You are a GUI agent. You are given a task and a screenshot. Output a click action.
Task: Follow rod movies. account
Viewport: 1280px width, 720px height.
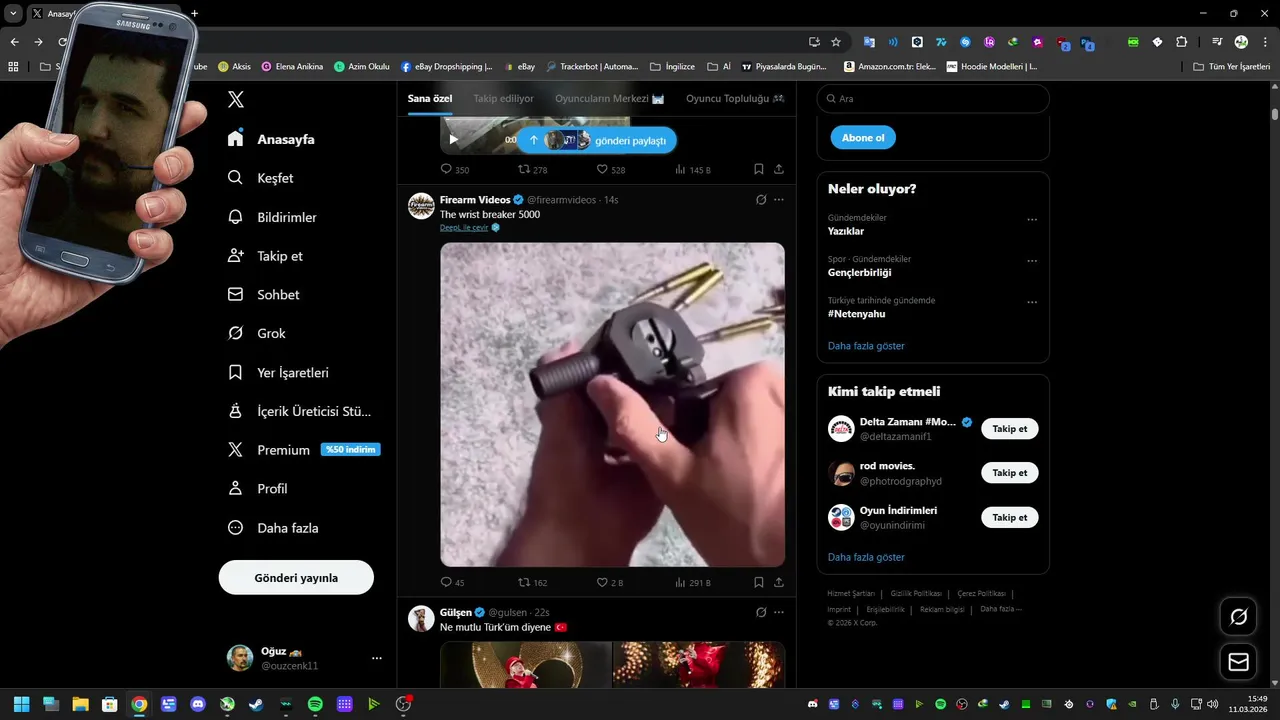pyautogui.click(x=1009, y=473)
